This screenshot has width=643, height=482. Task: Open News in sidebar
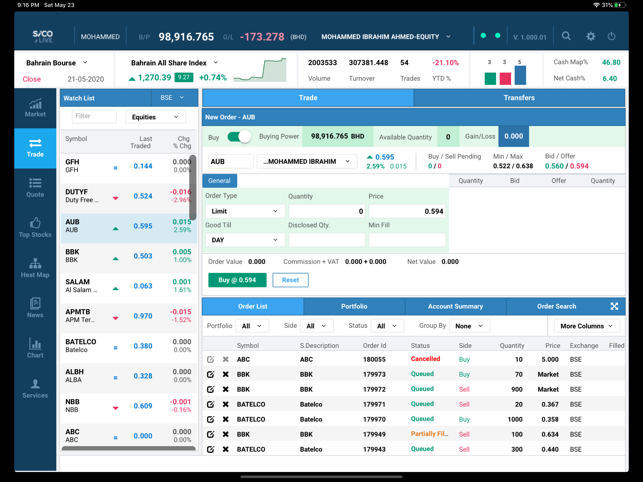point(35,308)
